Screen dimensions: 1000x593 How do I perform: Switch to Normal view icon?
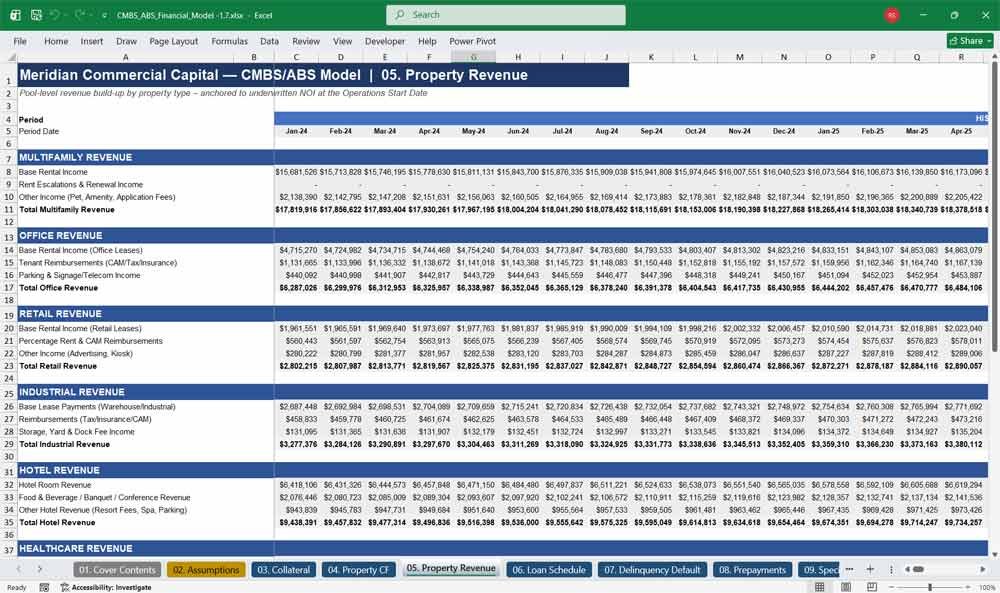point(820,587)
